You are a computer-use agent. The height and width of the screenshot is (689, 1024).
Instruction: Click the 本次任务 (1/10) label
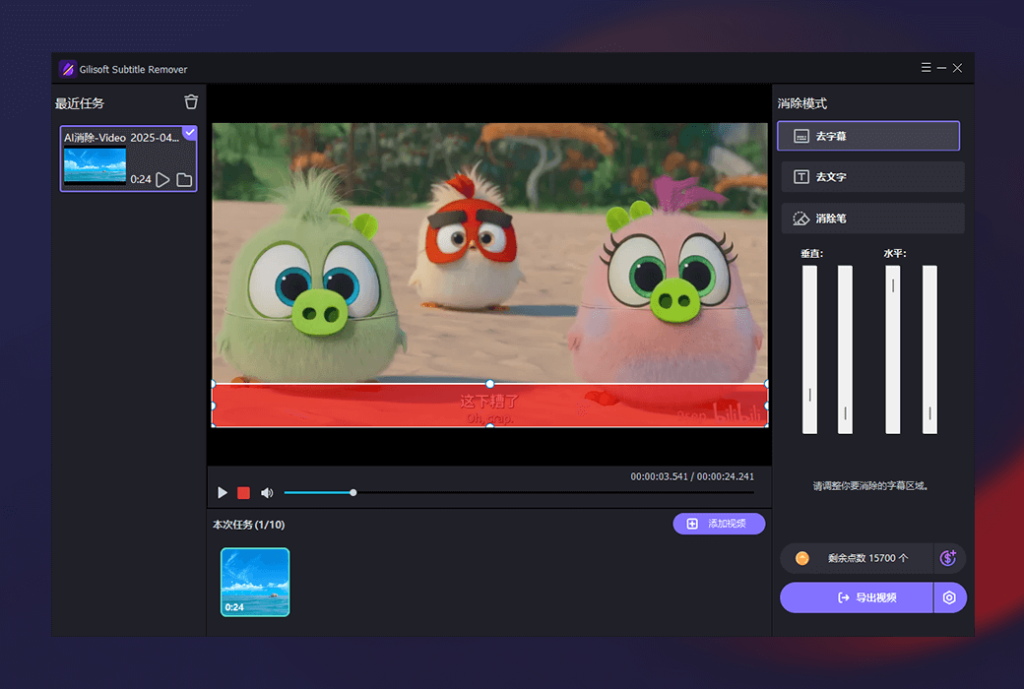pyautogui.click(x=249, y=524)
